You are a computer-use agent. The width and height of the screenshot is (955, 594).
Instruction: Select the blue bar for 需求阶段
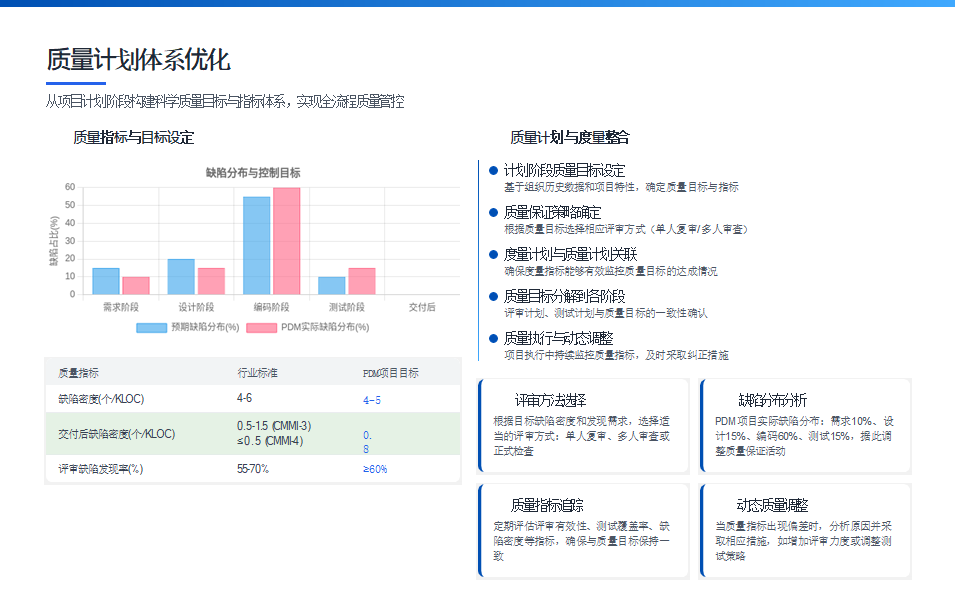pyautogui.click(x=106, y=281)
